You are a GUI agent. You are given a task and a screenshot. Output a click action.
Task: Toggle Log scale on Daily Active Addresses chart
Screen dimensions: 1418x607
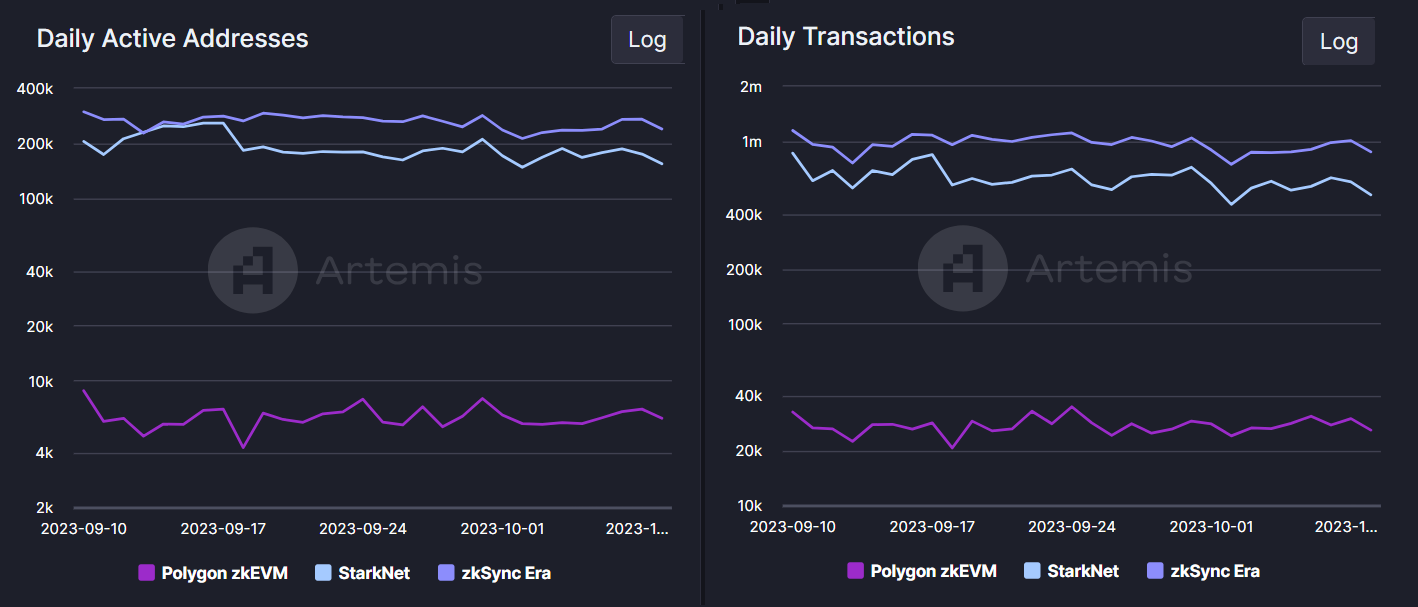(x=647, y=40)
